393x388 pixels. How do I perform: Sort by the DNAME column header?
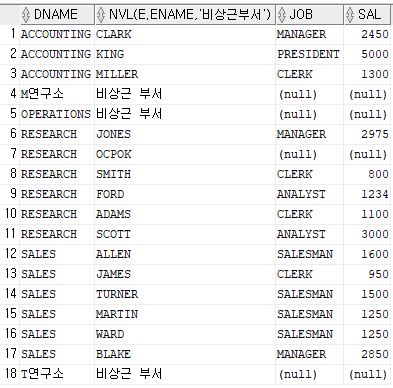pyautogui.click(x=57, y=15)
